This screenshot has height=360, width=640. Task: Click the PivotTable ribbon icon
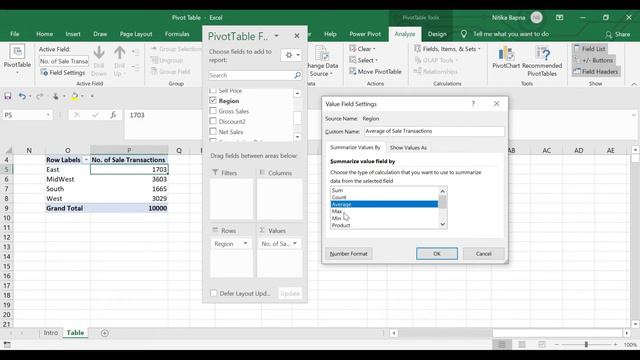17,52
